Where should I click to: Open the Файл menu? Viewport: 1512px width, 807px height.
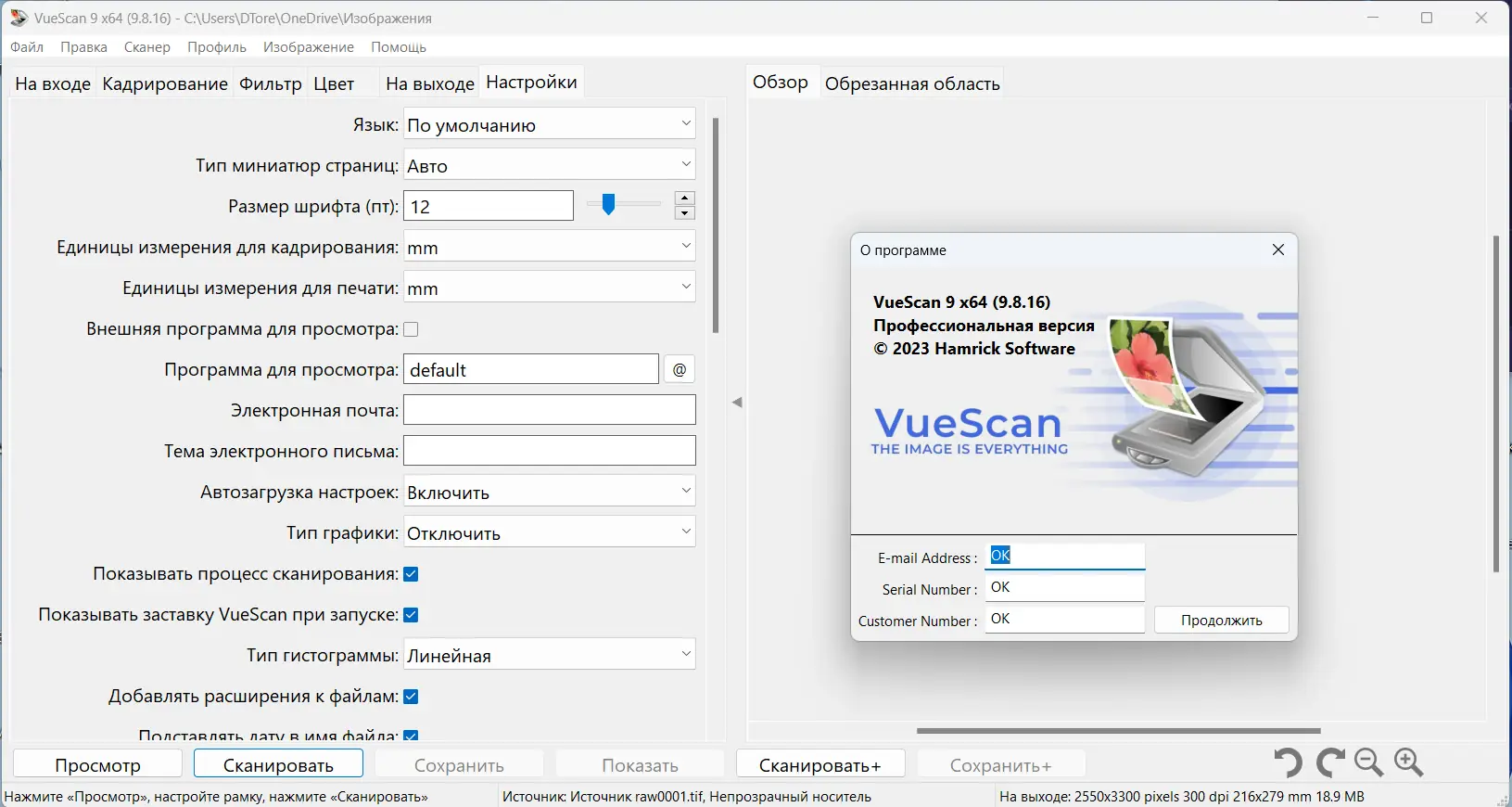click(x=27, y=47)
